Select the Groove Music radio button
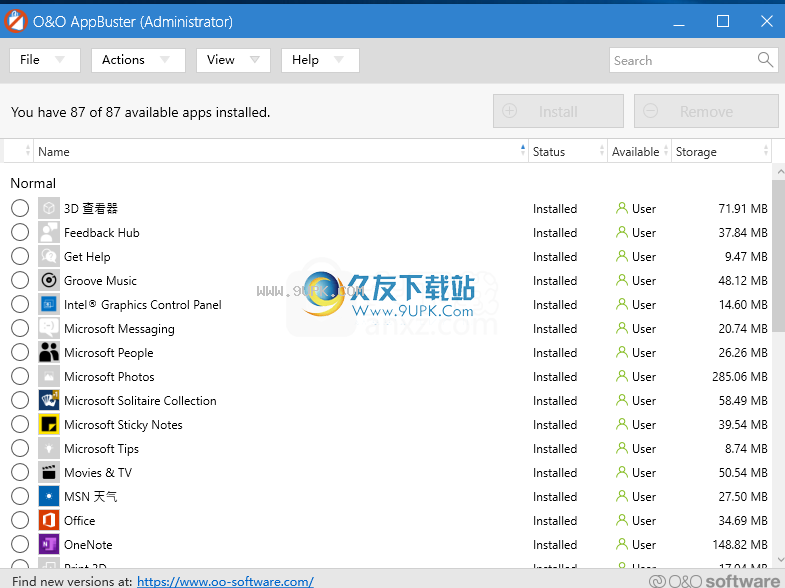 tap(20, 280)
